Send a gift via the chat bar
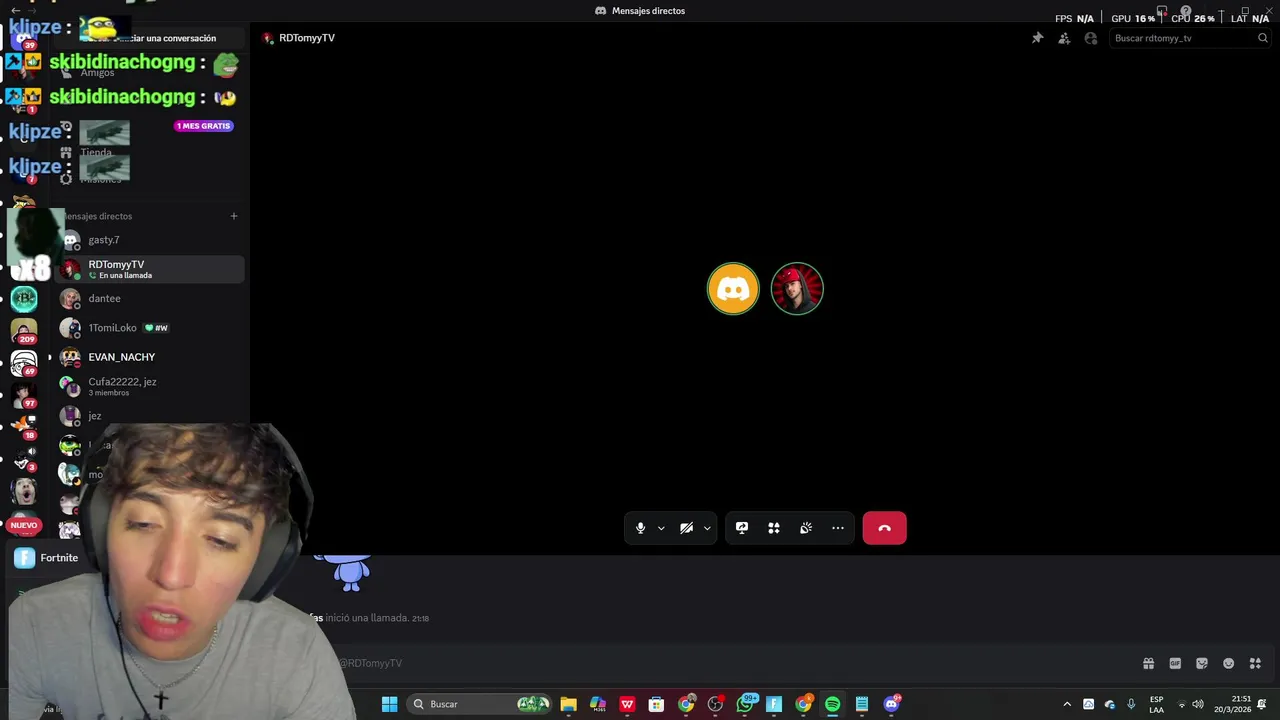Image resolution: width=1280 pixels, height=720 pixels. click(x=1148, y=663)
